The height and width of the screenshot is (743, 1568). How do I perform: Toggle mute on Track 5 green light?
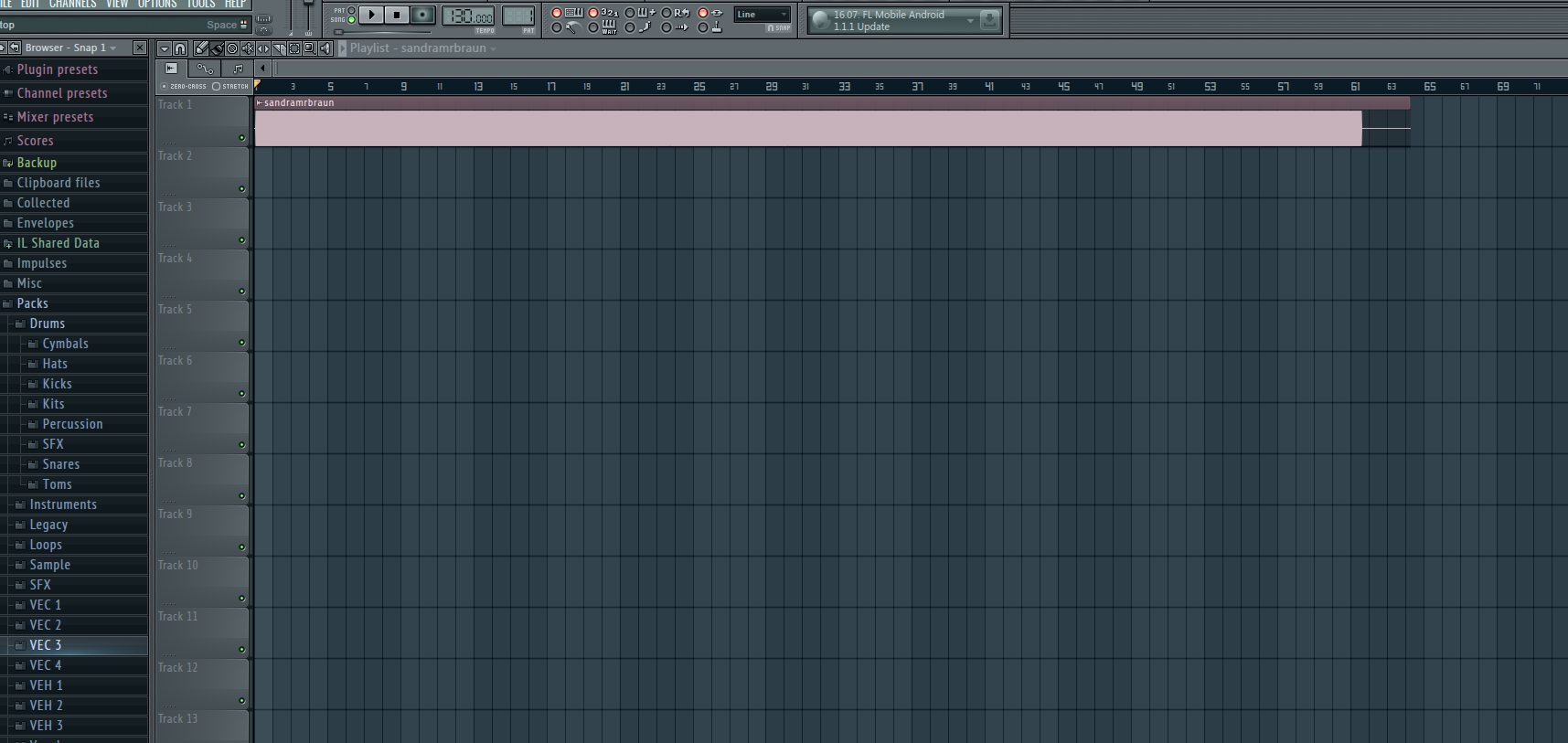[x=242, y=343]
